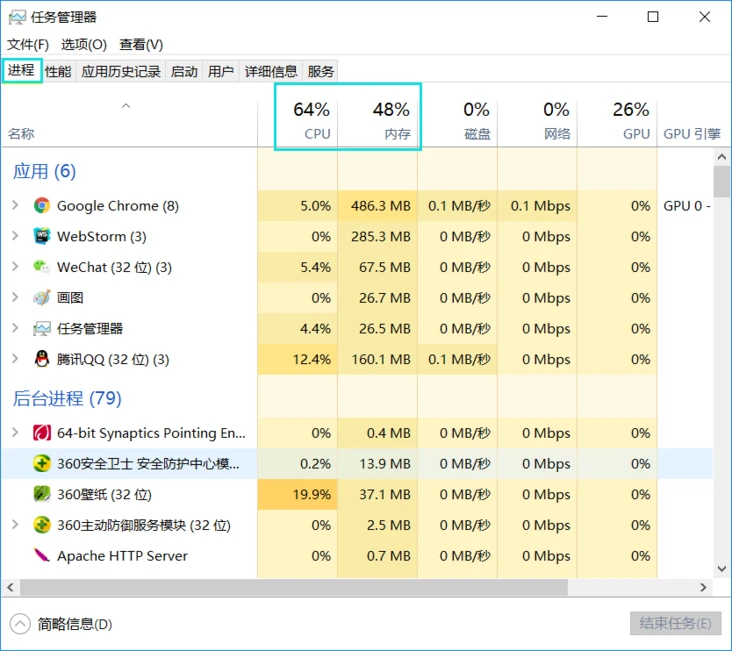Expand the 腾讯QQ (32 位) process group

[x=15, y=359]
